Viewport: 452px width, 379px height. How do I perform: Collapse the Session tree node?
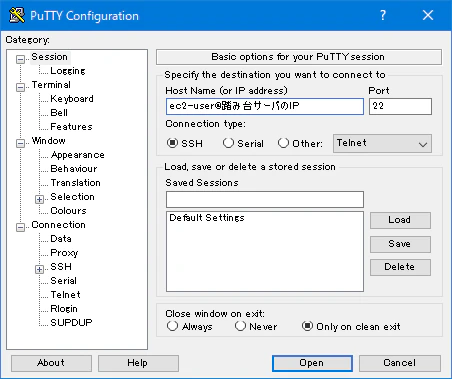point(20,59)
